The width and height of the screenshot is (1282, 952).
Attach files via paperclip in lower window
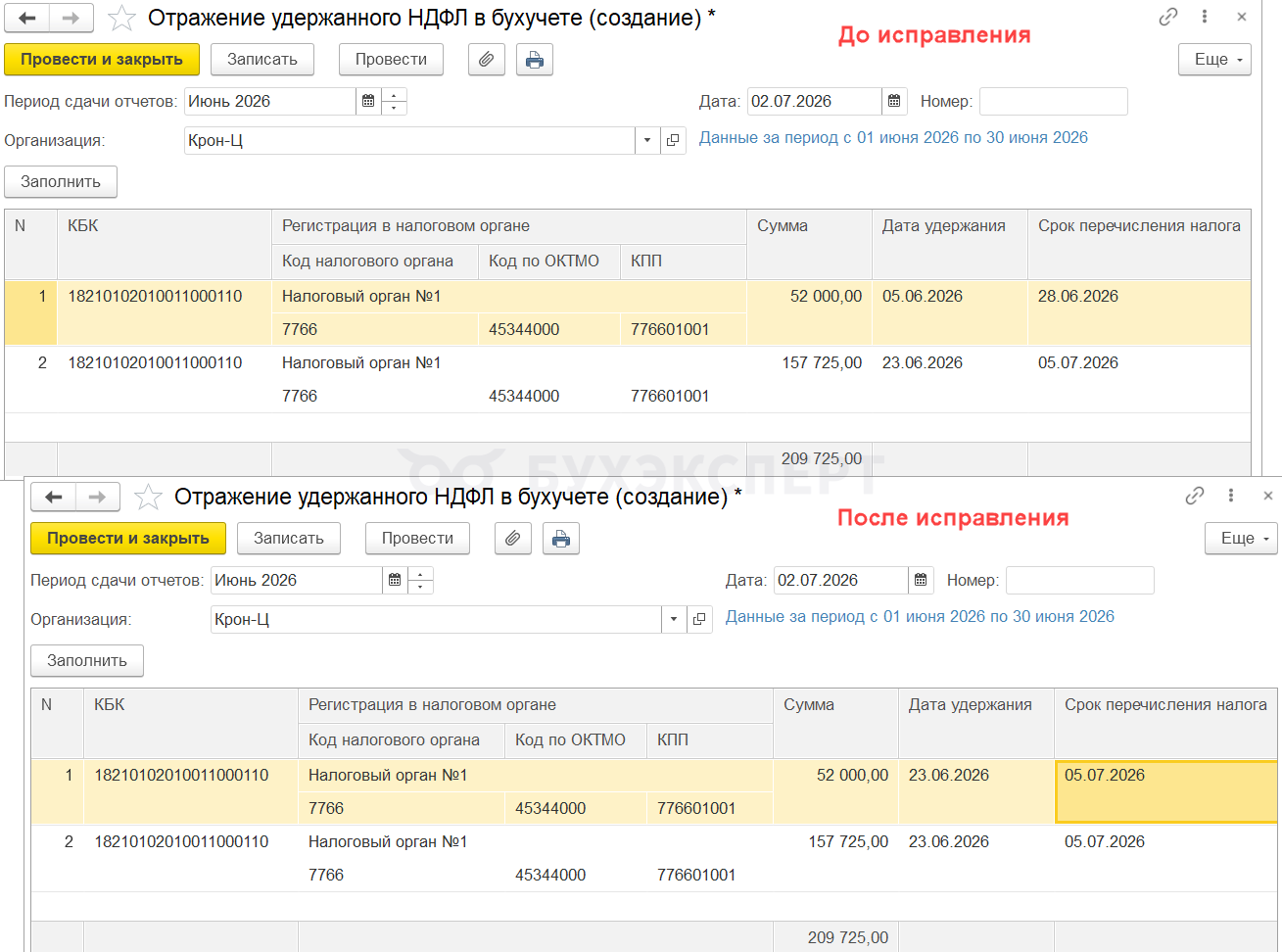click(x=512, y=539)
